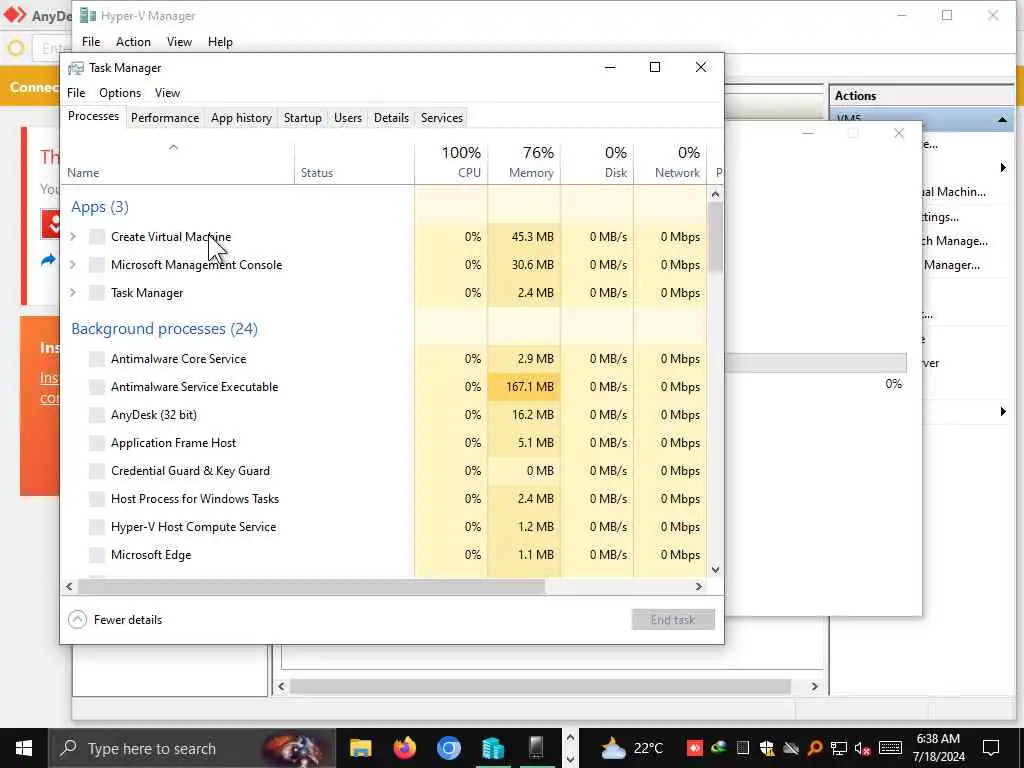Sort processes by Name column header

177,163
